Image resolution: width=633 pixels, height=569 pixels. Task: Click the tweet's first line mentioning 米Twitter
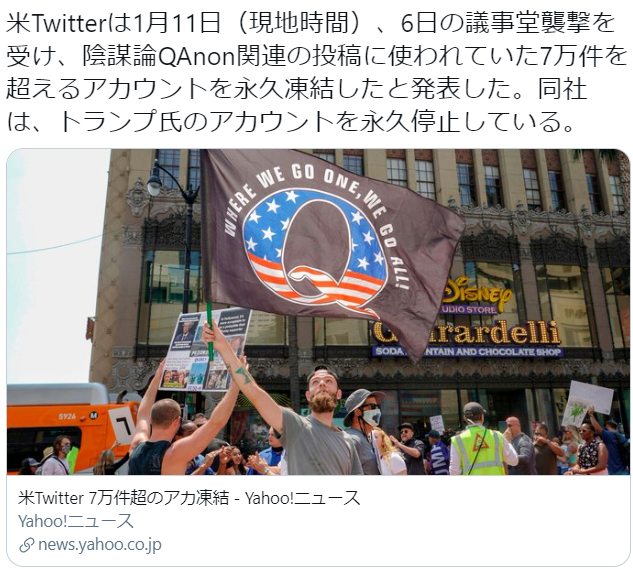pos(310,22)
